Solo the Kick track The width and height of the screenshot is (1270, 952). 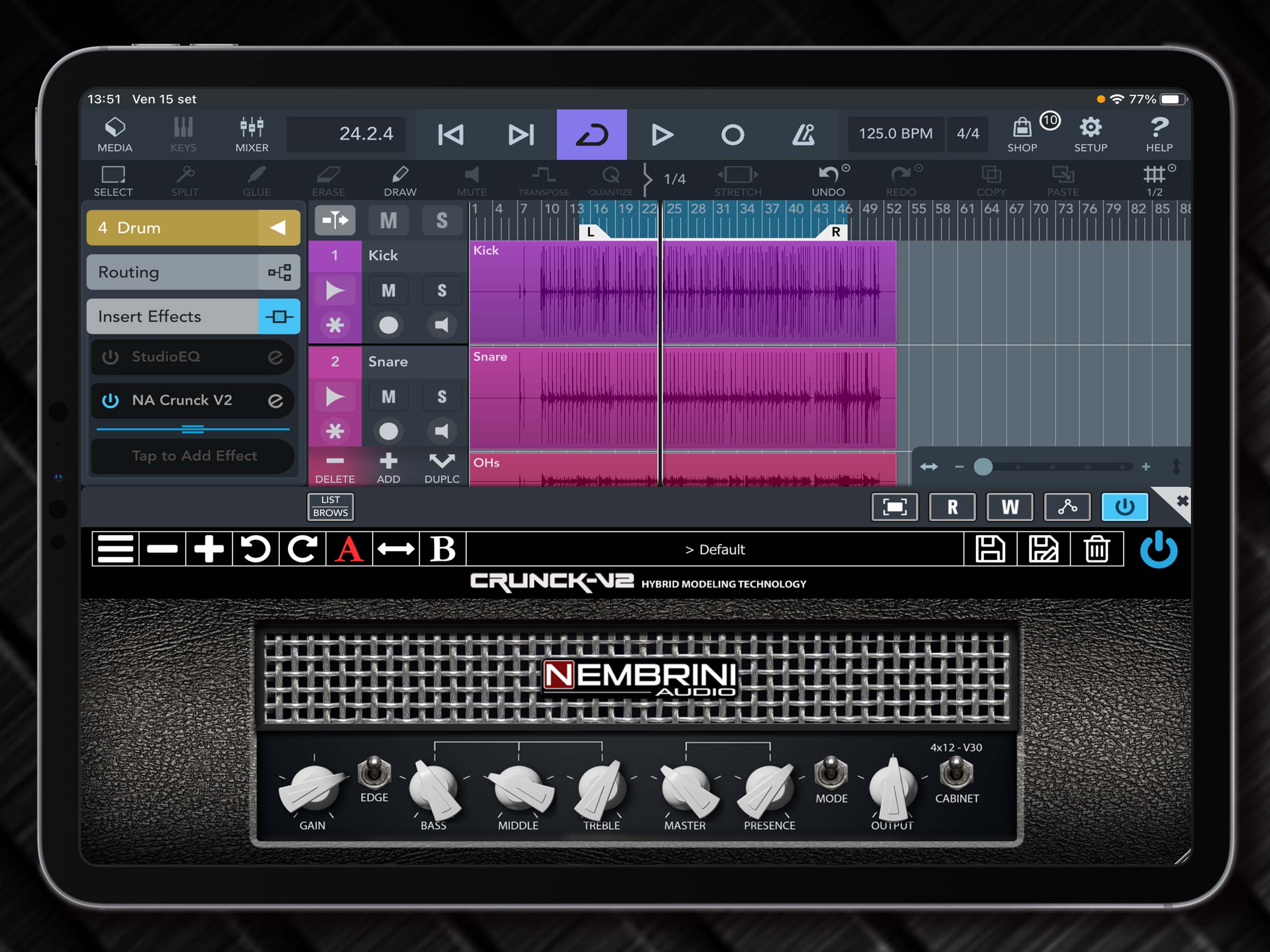click(442, 291)
